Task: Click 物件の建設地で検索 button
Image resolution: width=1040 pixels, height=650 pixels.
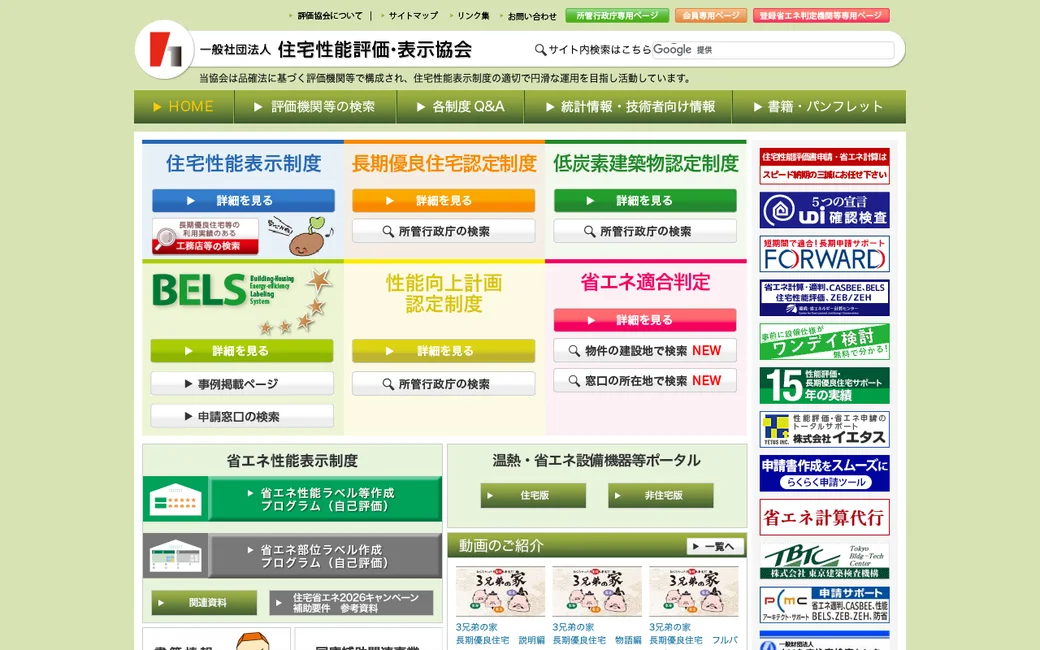Action: coord(645,350)
